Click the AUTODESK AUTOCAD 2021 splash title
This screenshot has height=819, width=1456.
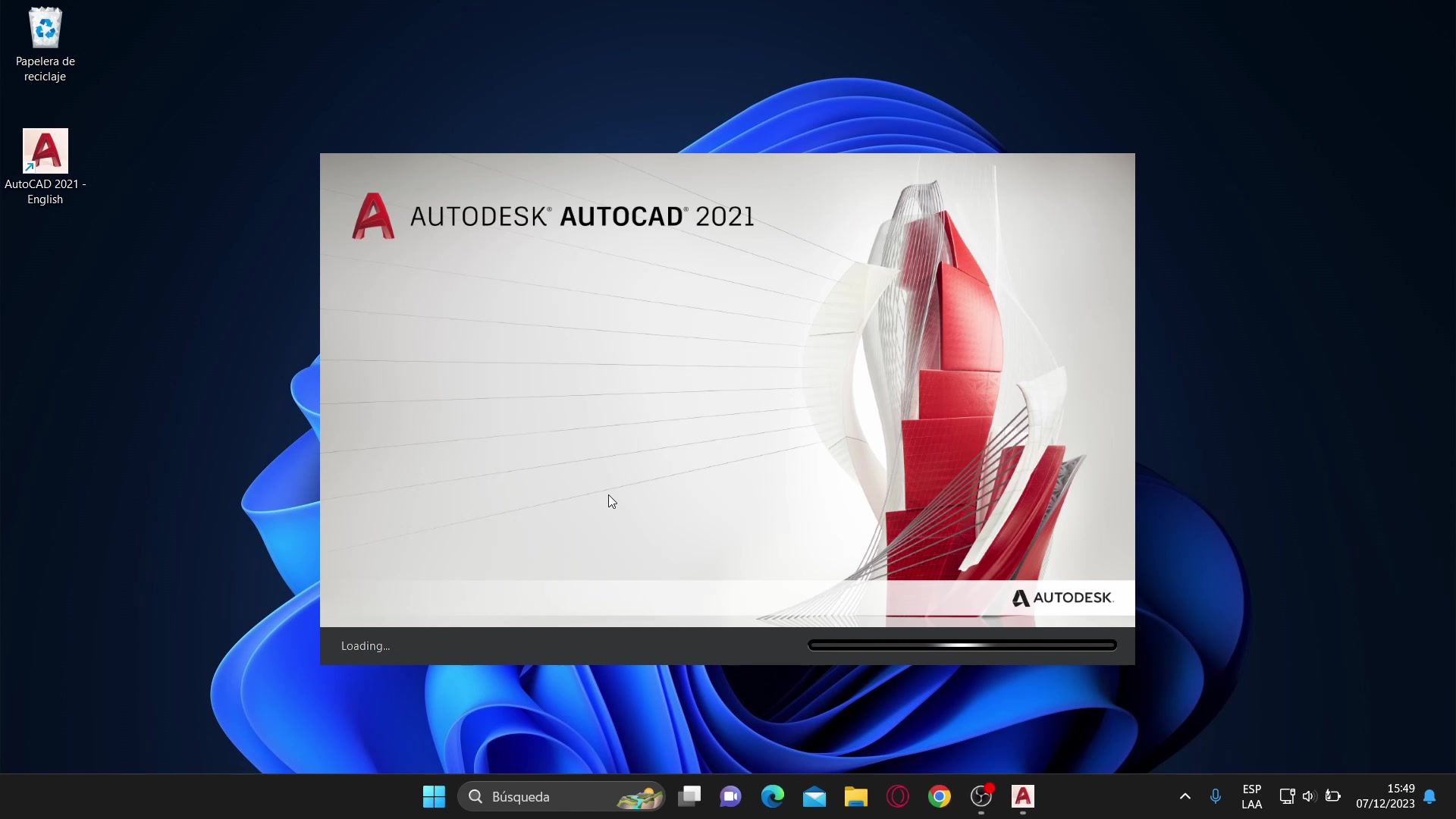582,216
